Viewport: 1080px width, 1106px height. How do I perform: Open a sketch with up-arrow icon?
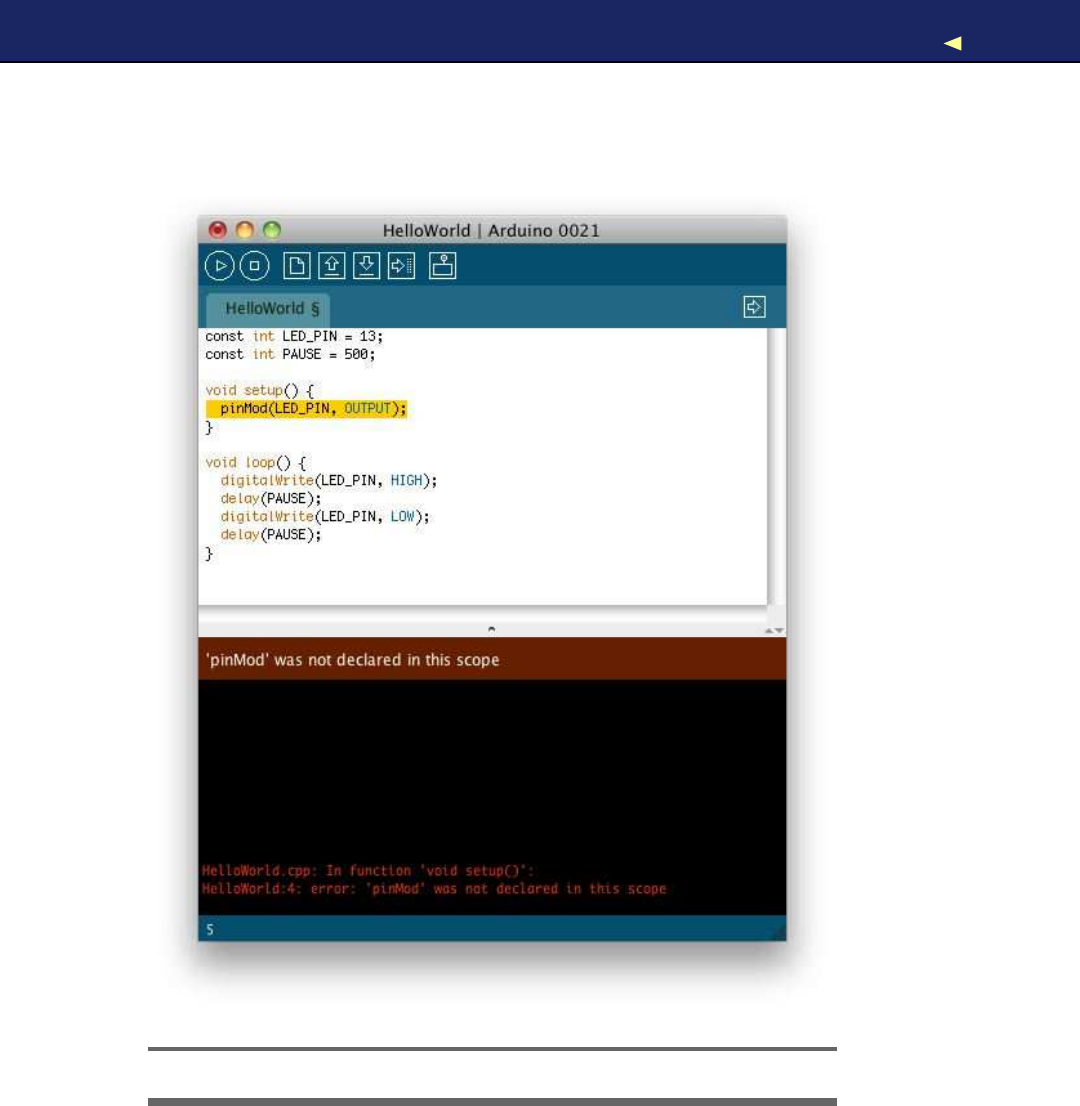click(x=332, y=266)
